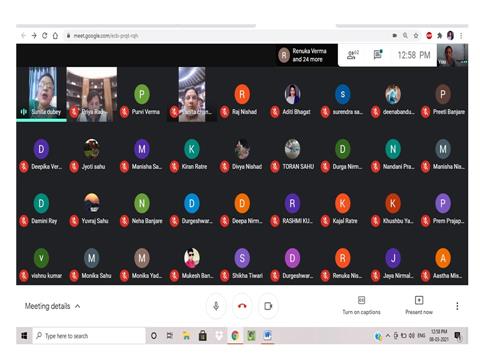
Task: Open the meeting chat icon
Action: [378, 54]
